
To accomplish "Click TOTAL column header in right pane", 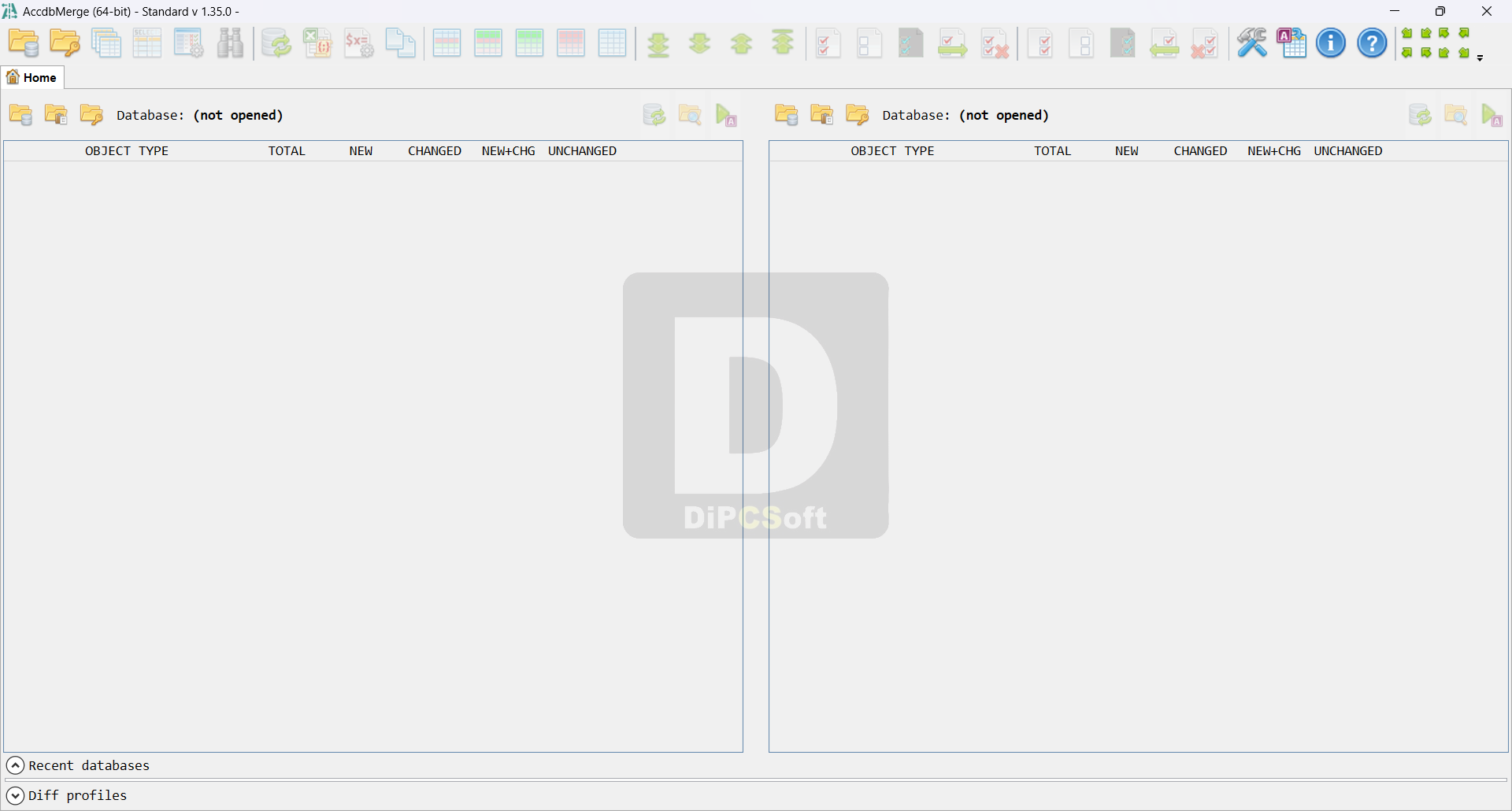I will (1053, 151).
